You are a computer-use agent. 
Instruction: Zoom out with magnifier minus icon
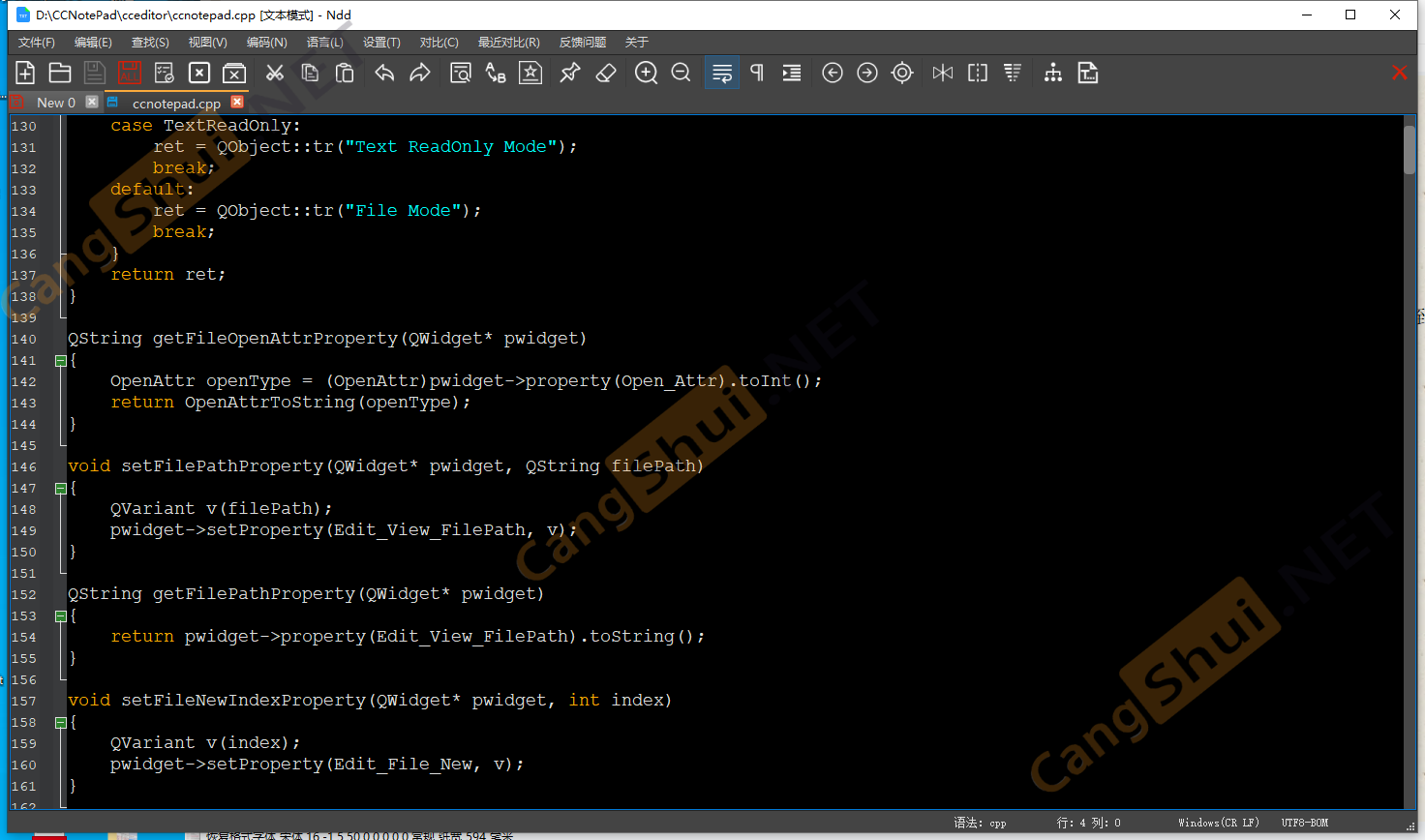click(682, 73)
